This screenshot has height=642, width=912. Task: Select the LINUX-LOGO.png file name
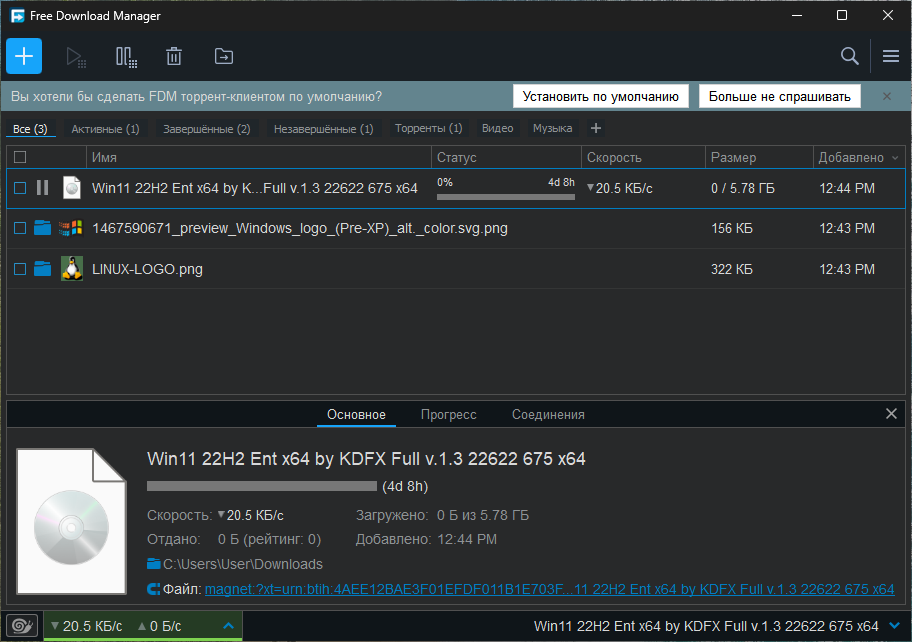coord(147,269)
